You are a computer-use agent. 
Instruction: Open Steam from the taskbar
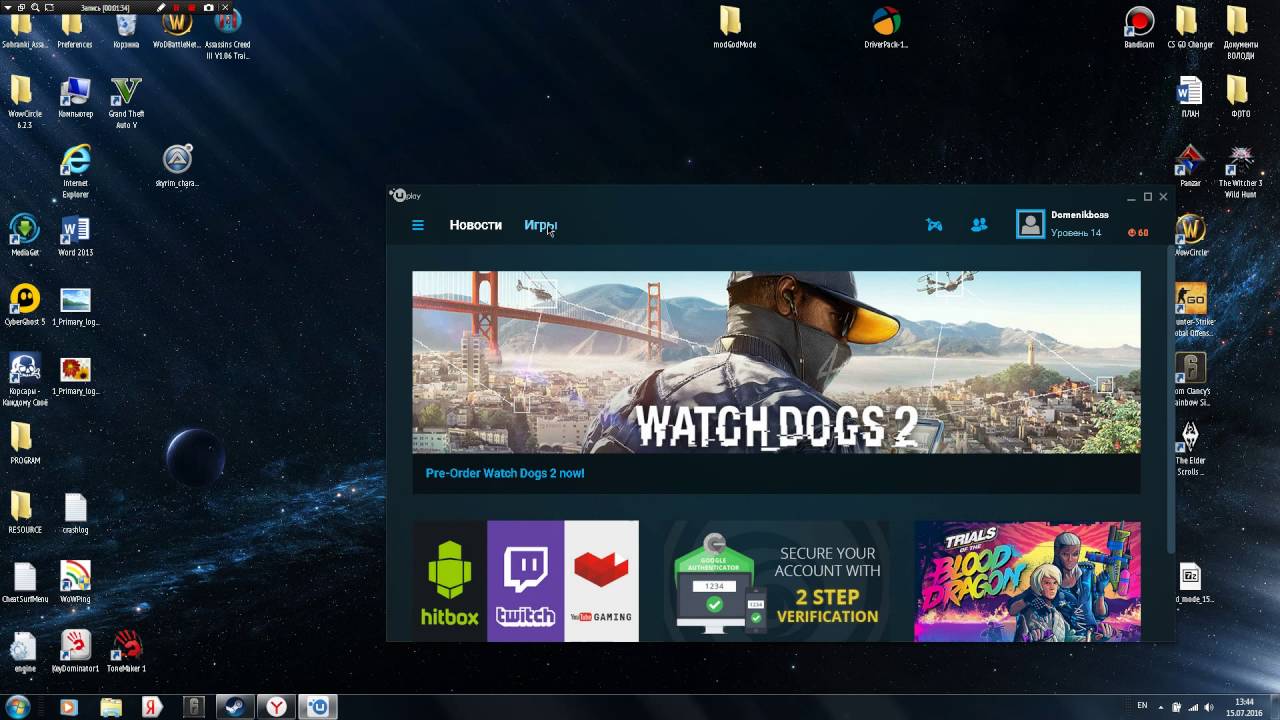point(235,707)
